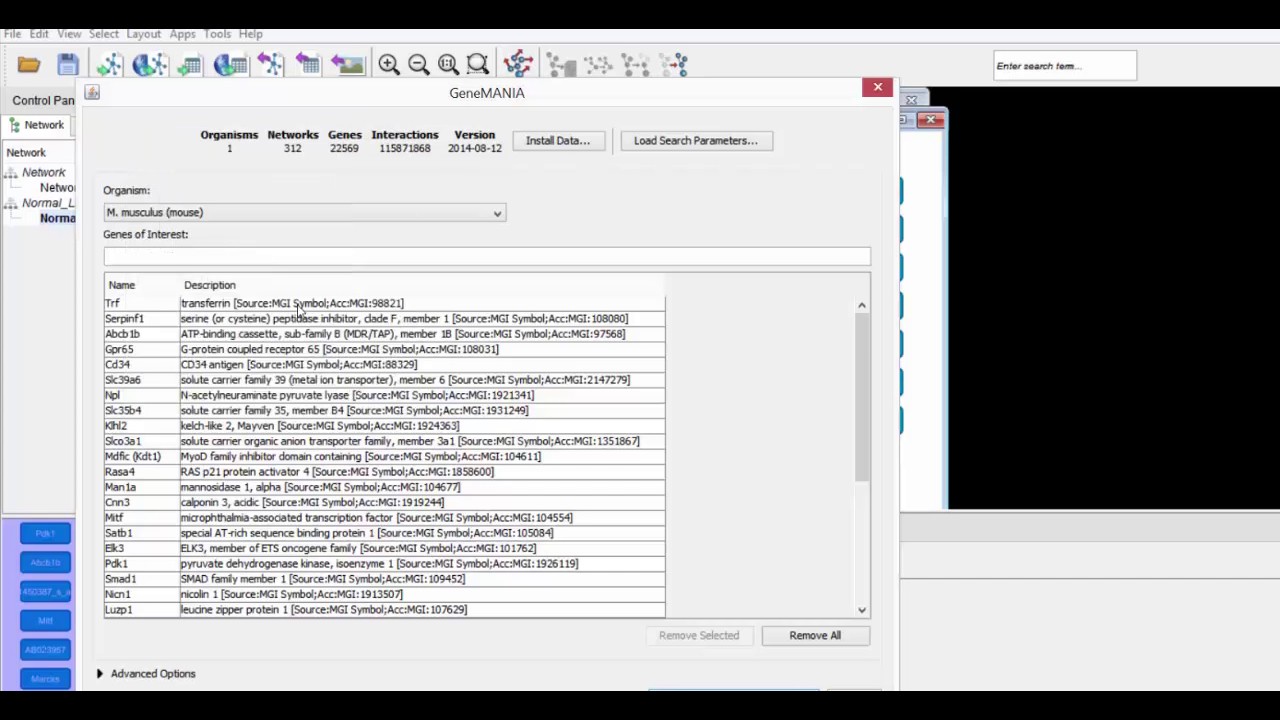This screenshot has height=720, width=1280.
Task: Click the Zoom Out magnifier
Action: tap(419, 65)
